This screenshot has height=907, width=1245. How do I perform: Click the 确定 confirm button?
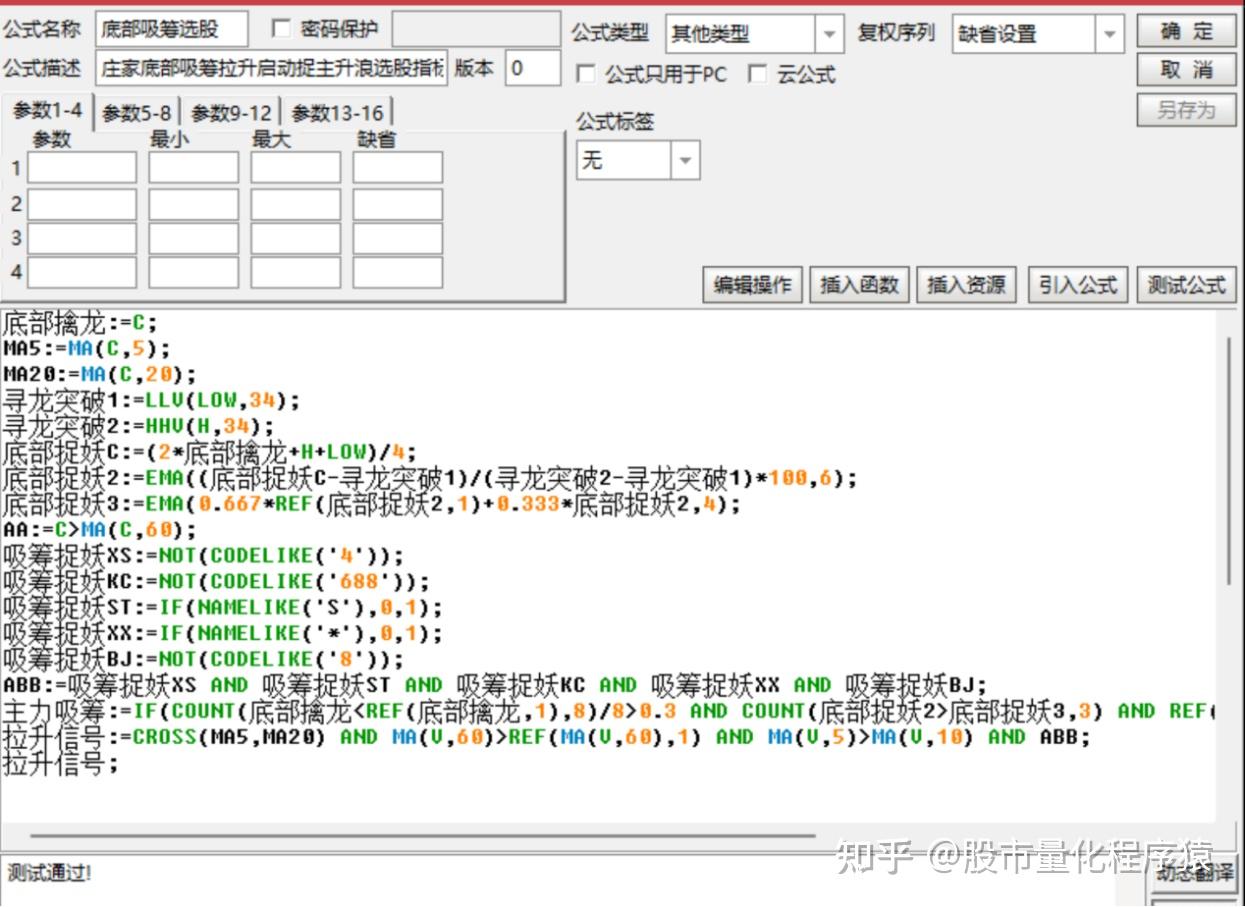click(1186, 31)
